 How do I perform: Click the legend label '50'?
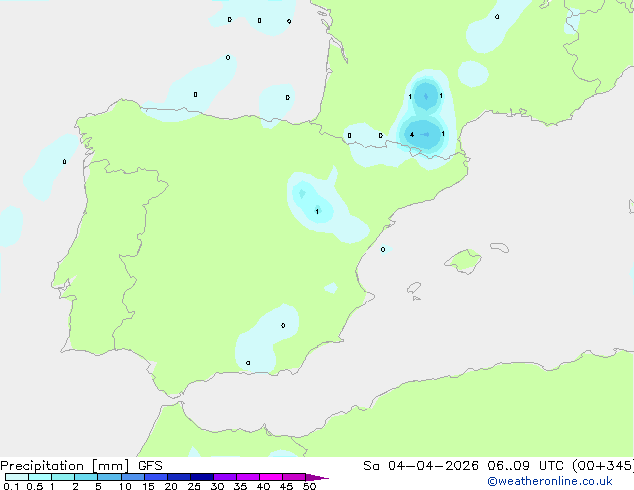point(309,486)
